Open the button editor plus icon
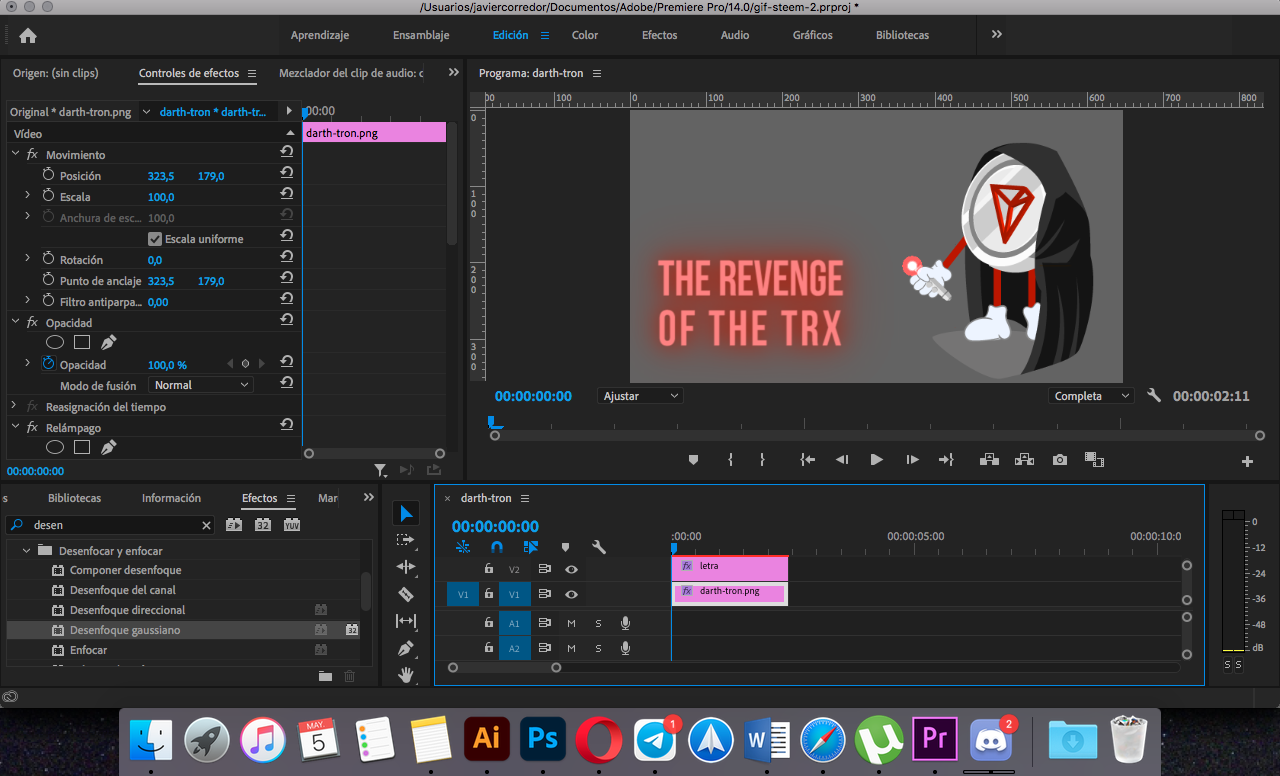The width and height of the screenshot is (1280, 776). [1247, 461]
